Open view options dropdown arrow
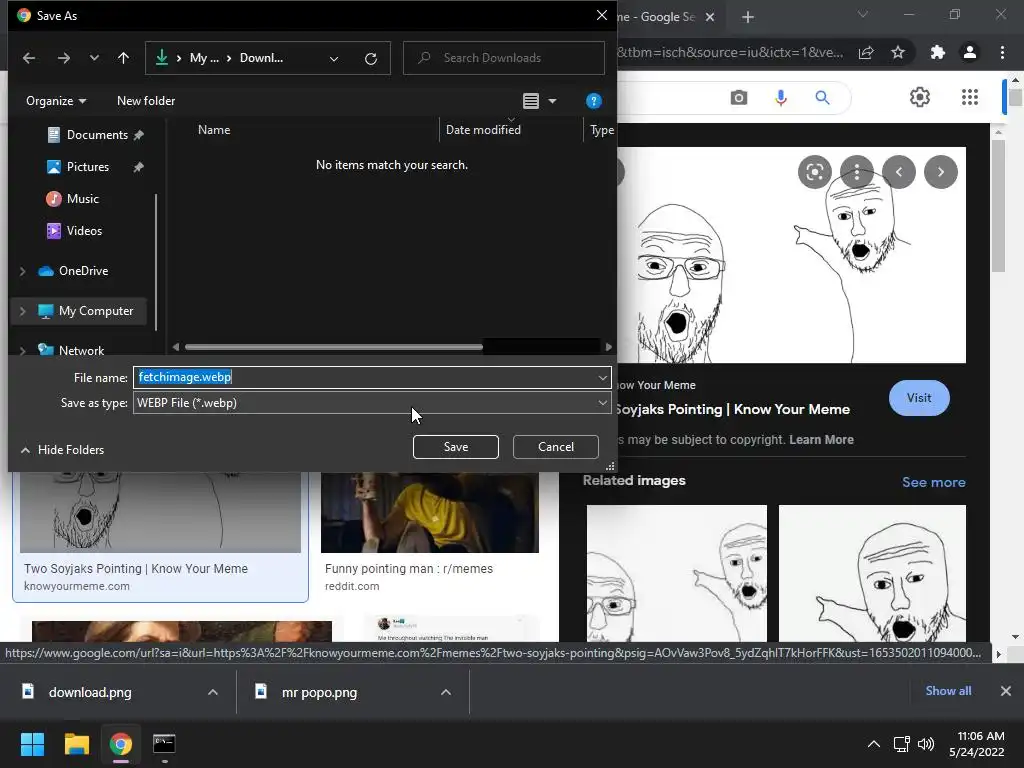The width and height of the screenshot is (1024, 768). click(x=552, y=101)
